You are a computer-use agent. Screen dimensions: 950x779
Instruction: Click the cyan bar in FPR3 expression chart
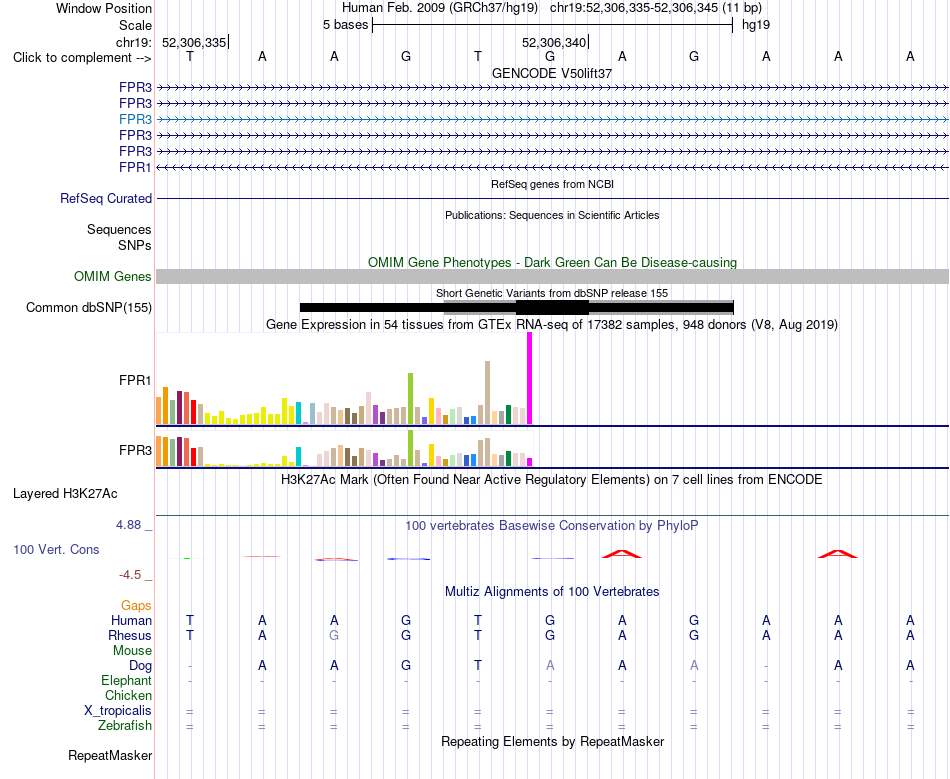(x=298, y=456)
